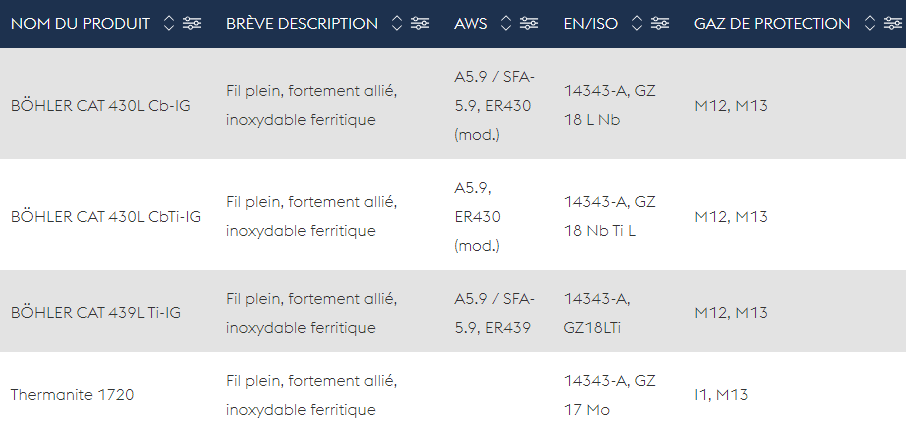
Task: Select the ER439 AWS classification cell
Action: (495, 313)
